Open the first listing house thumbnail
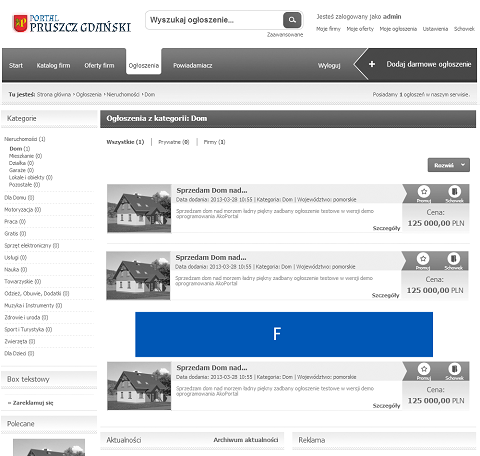 (139, 208)
